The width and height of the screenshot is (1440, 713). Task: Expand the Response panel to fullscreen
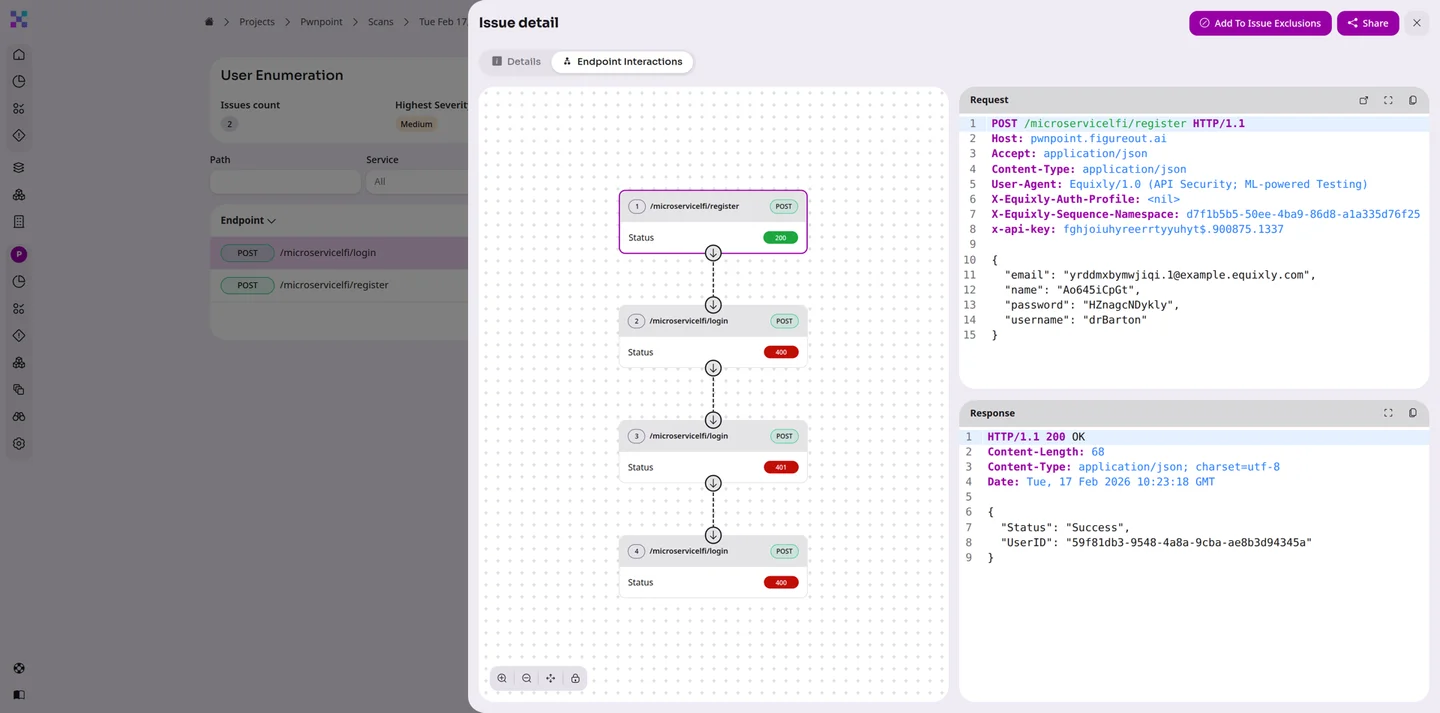(x=1388, y=413)
